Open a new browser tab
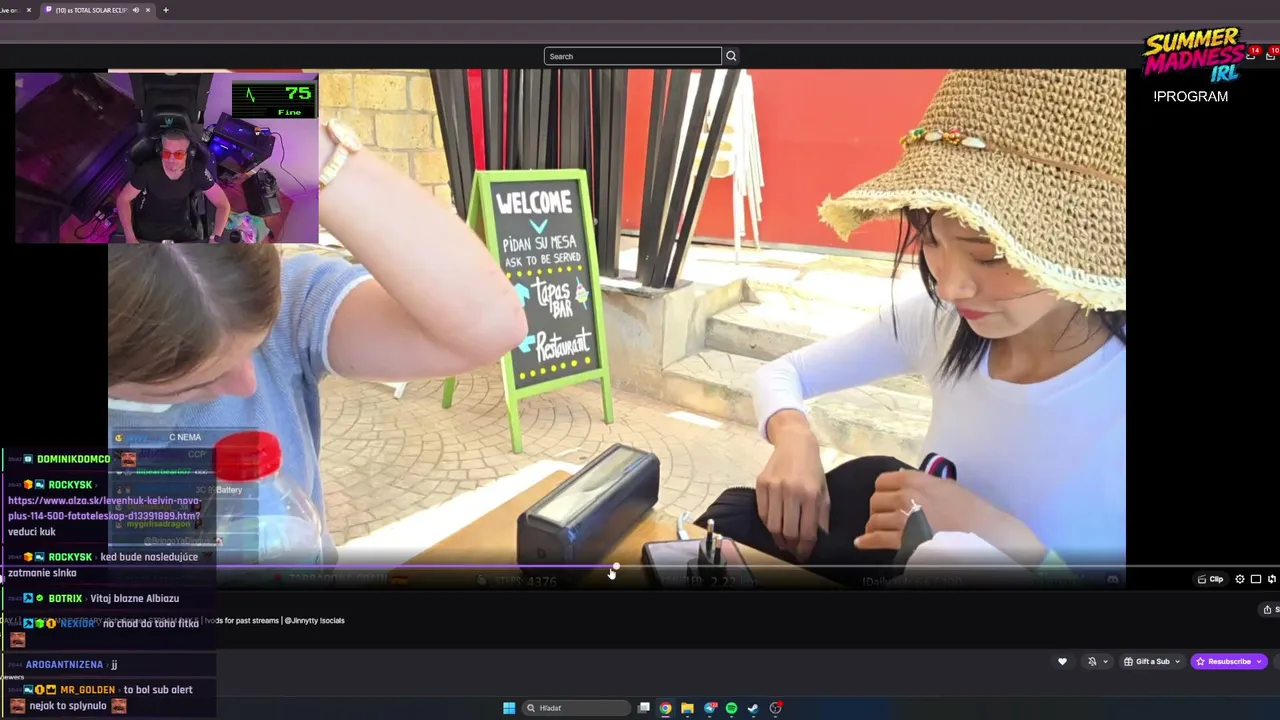 tap(166, 10)
